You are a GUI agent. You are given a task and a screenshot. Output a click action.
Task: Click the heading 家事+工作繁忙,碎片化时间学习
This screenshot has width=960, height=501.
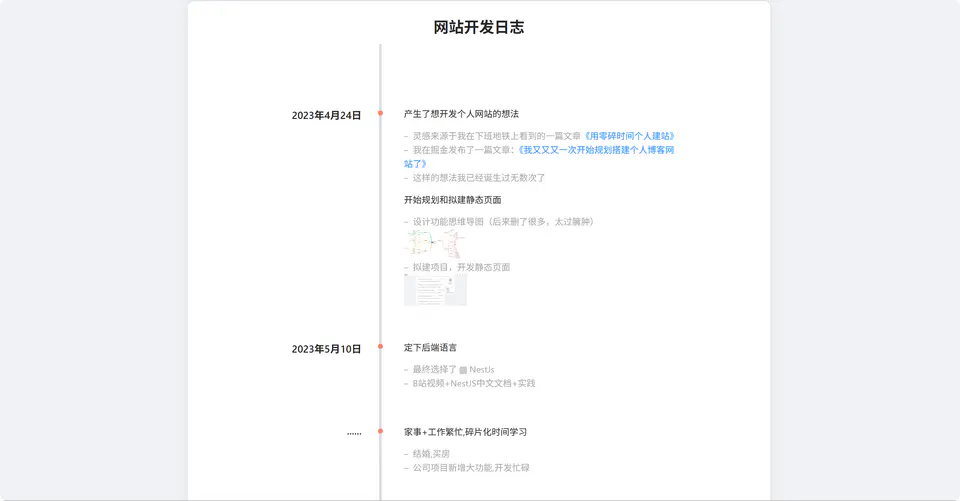pos(465,432)
